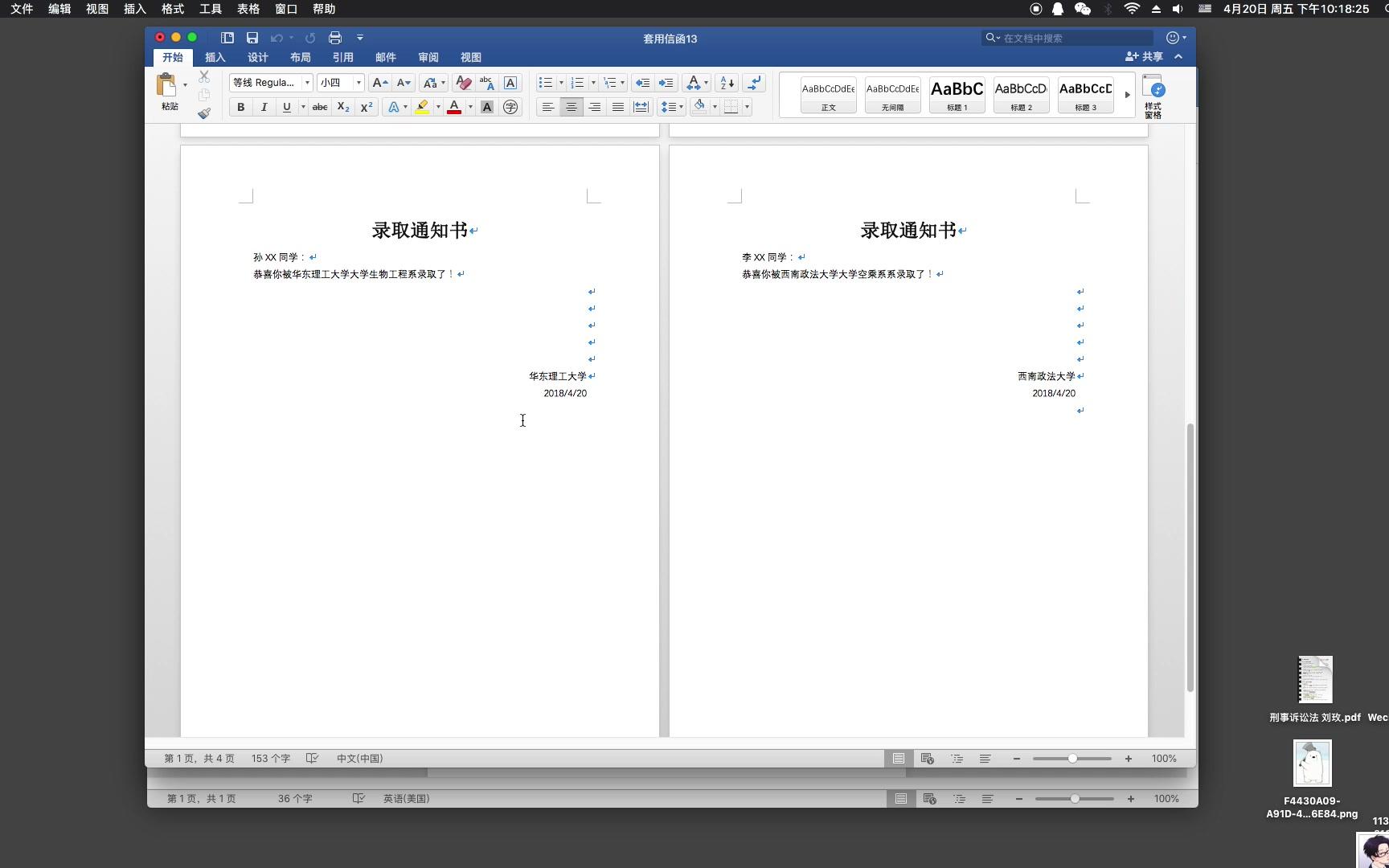Viewport: 1389px width, 868px height.
Task: Toggle justified text alignment
Action: [617, 107]
